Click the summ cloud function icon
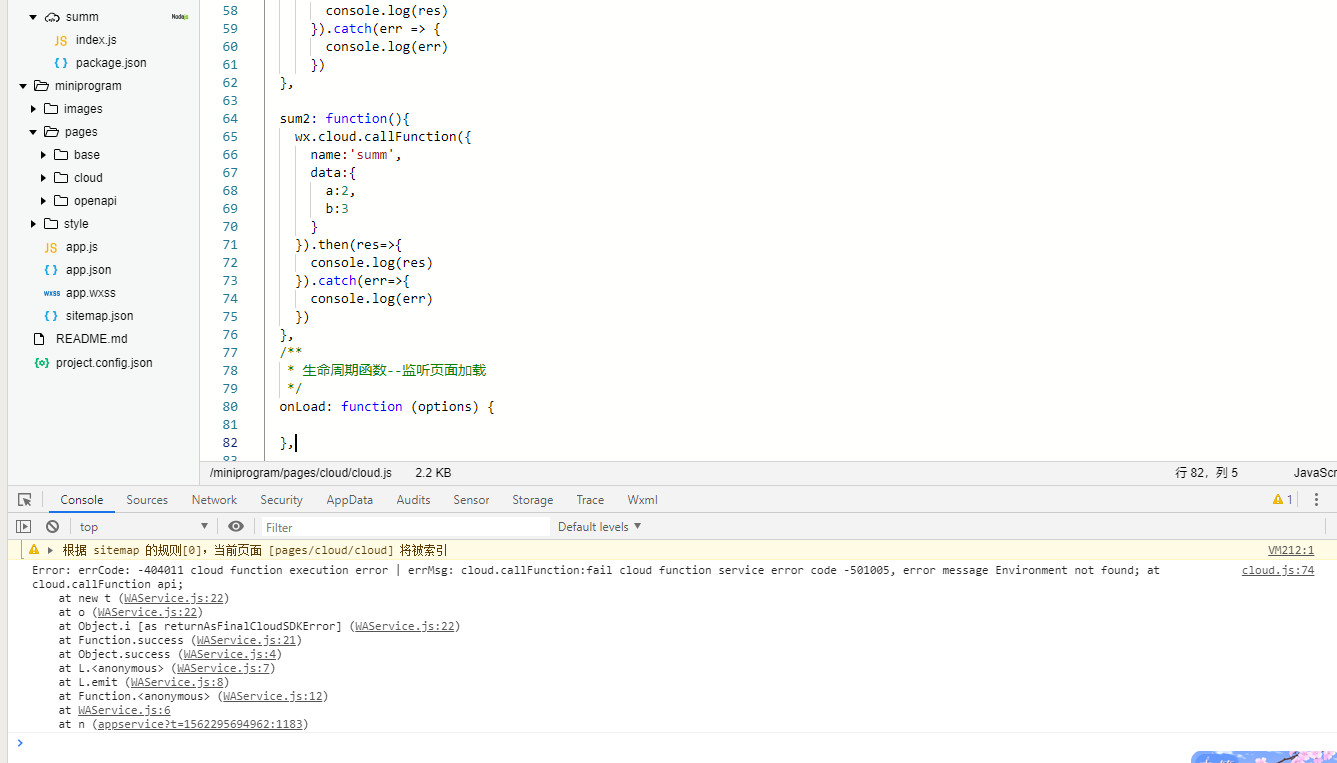This screenshot has width=1337, height=763. [52, 17]
